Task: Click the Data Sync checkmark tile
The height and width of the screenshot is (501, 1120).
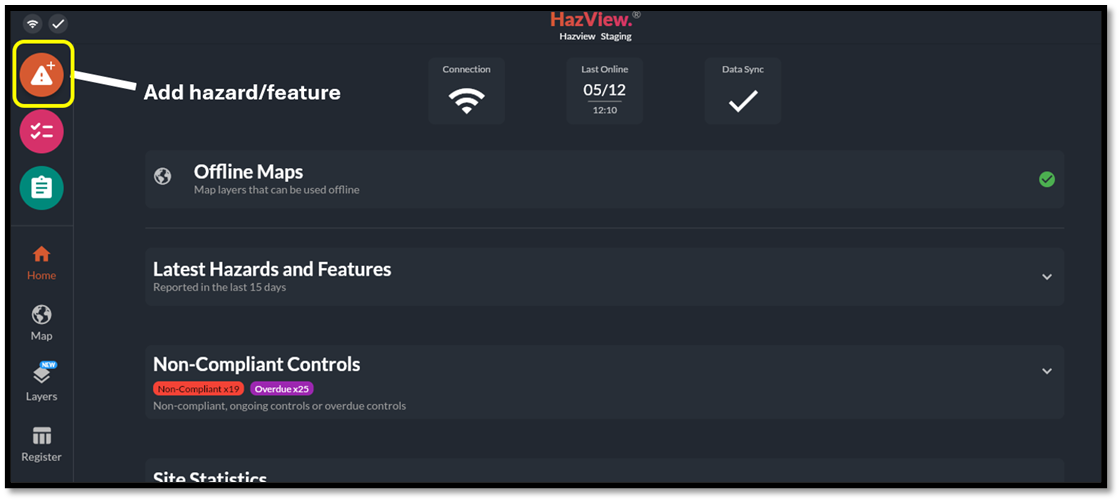Action: [743, 91]
